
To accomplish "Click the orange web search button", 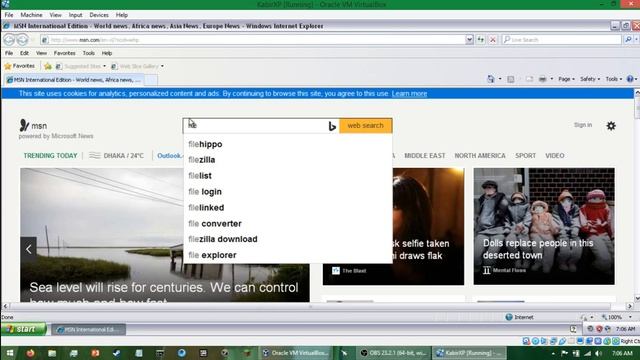I will click(x=365, y=126).
